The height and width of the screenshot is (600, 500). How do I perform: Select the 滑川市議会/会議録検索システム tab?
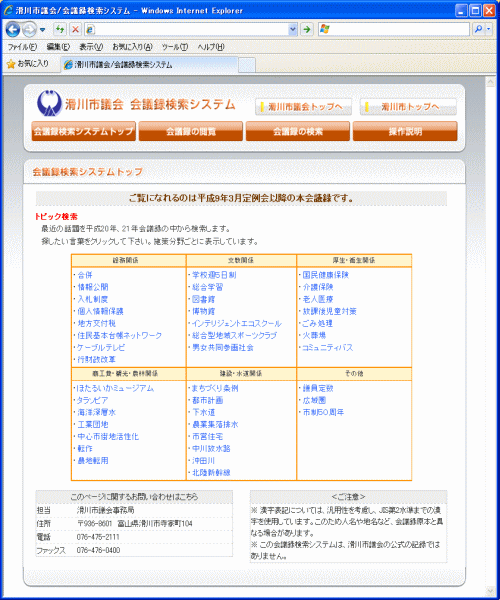[x=150, y=65]
